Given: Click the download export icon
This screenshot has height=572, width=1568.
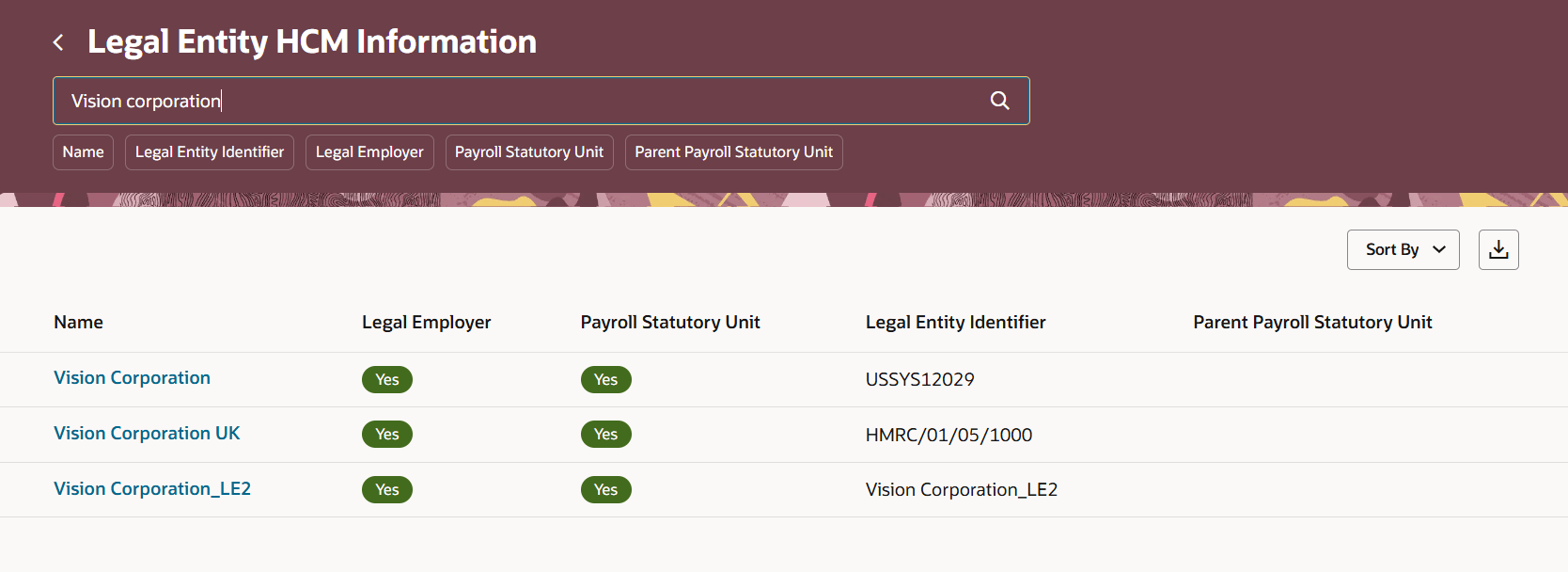Looking at the screenshot, I should pos(1498,249).
